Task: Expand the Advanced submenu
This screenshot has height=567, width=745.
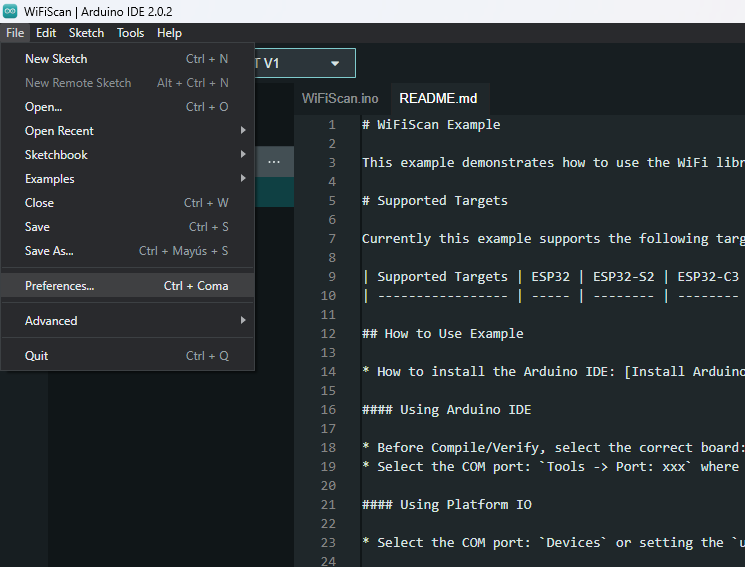Action: coord(127,321)
